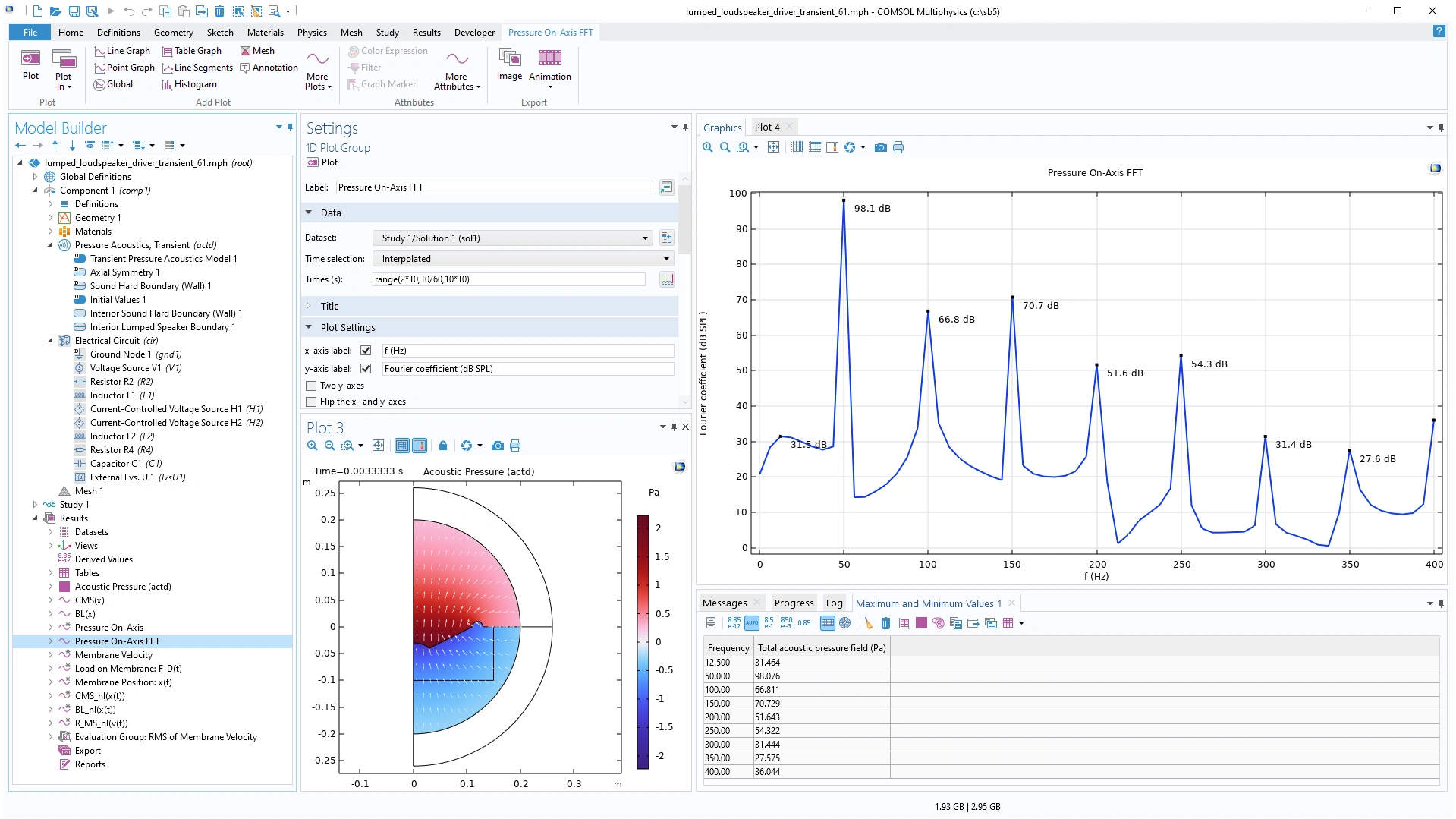Click the Graphics window print icon
This screenshot has height=819, width=1456.
(898, 147)
